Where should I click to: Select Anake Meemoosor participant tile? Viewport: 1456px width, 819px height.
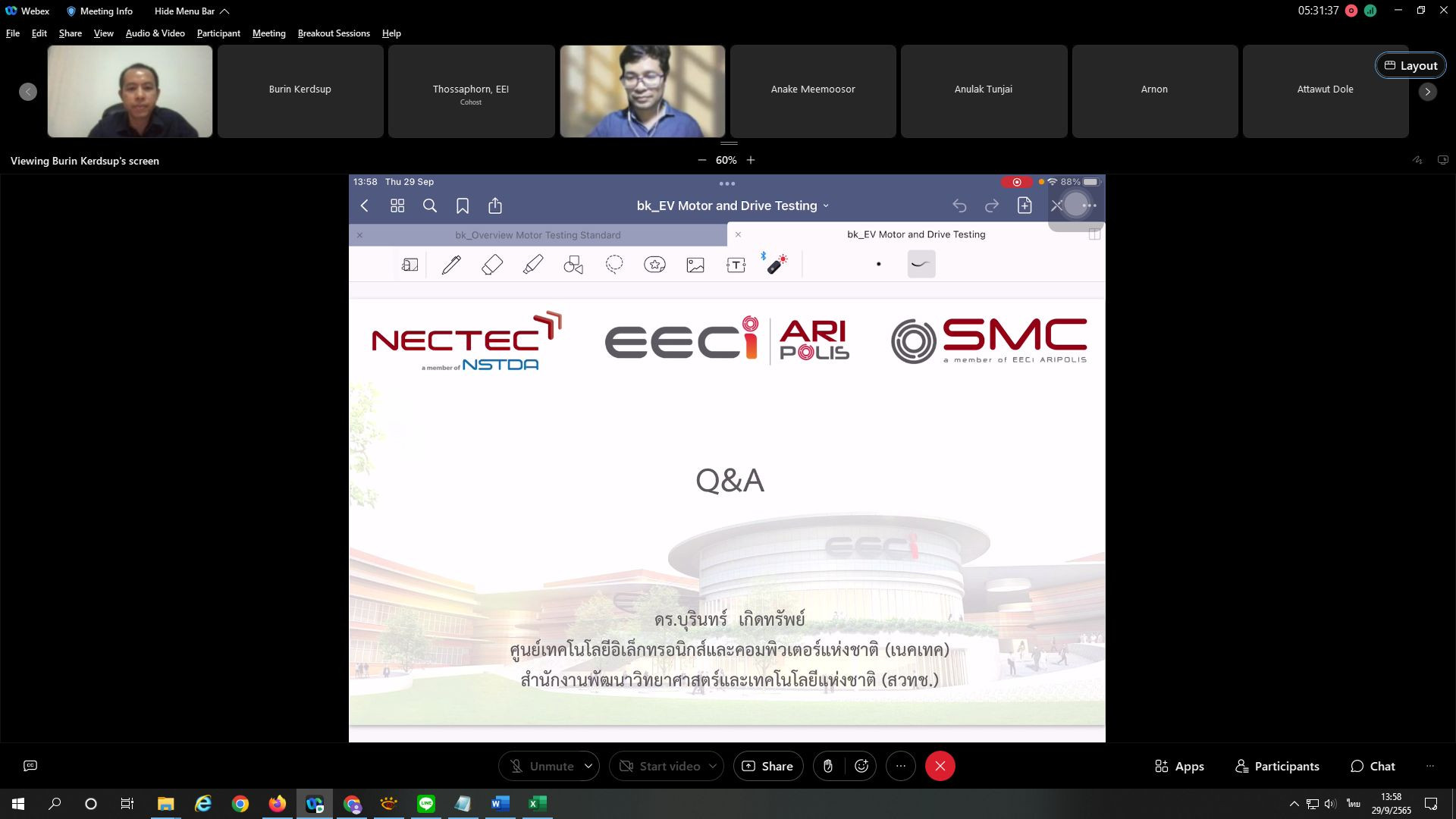pos(813,91)
